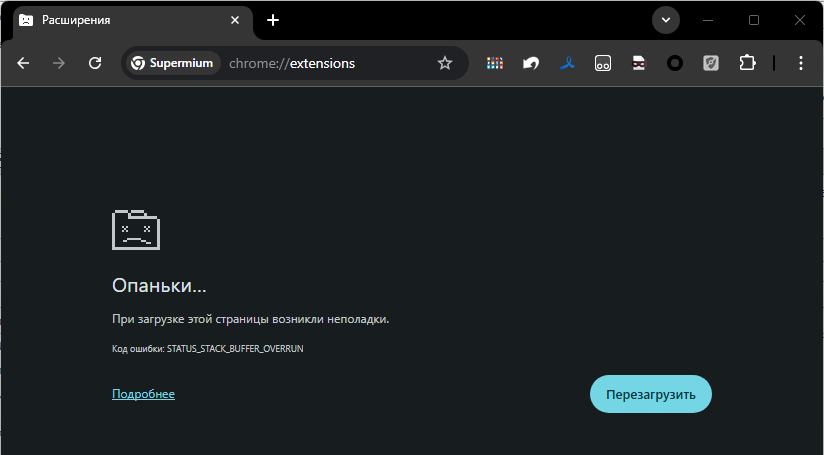Click the white curved undo-arrow extension icon
Image resolution: width=824 pixels, height=455 pixels.
531,64
